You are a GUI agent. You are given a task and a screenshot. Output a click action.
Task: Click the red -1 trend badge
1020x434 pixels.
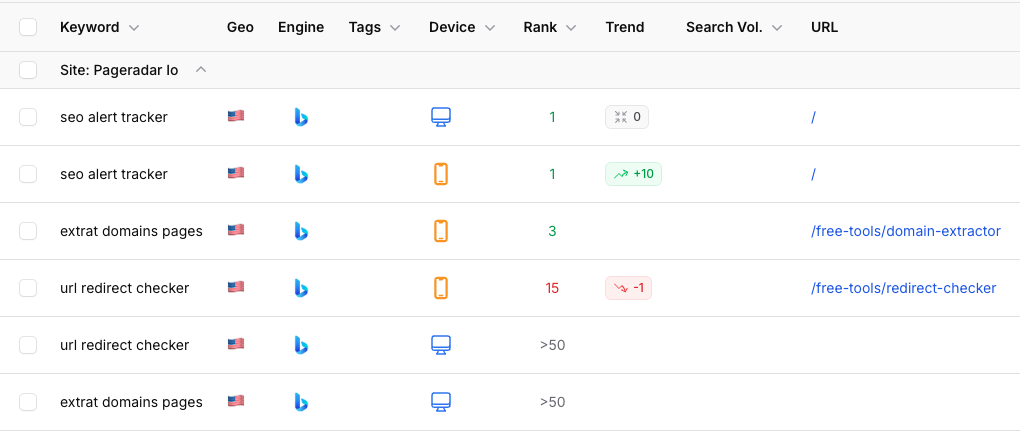pos(628,288)
